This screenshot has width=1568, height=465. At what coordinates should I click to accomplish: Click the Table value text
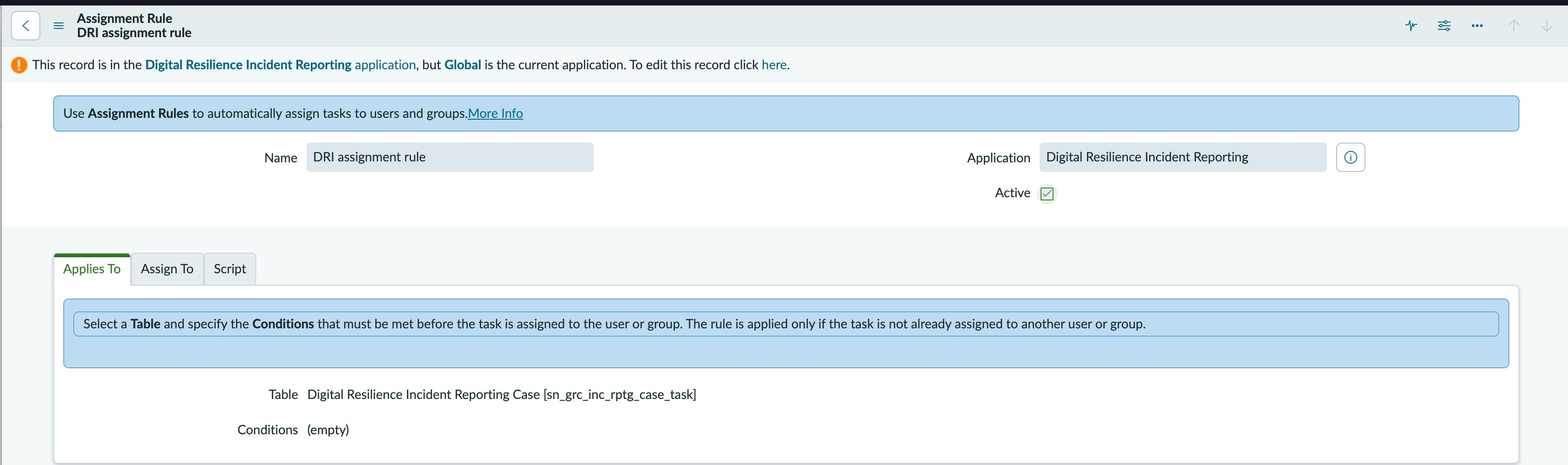click(x=502, y=394)
